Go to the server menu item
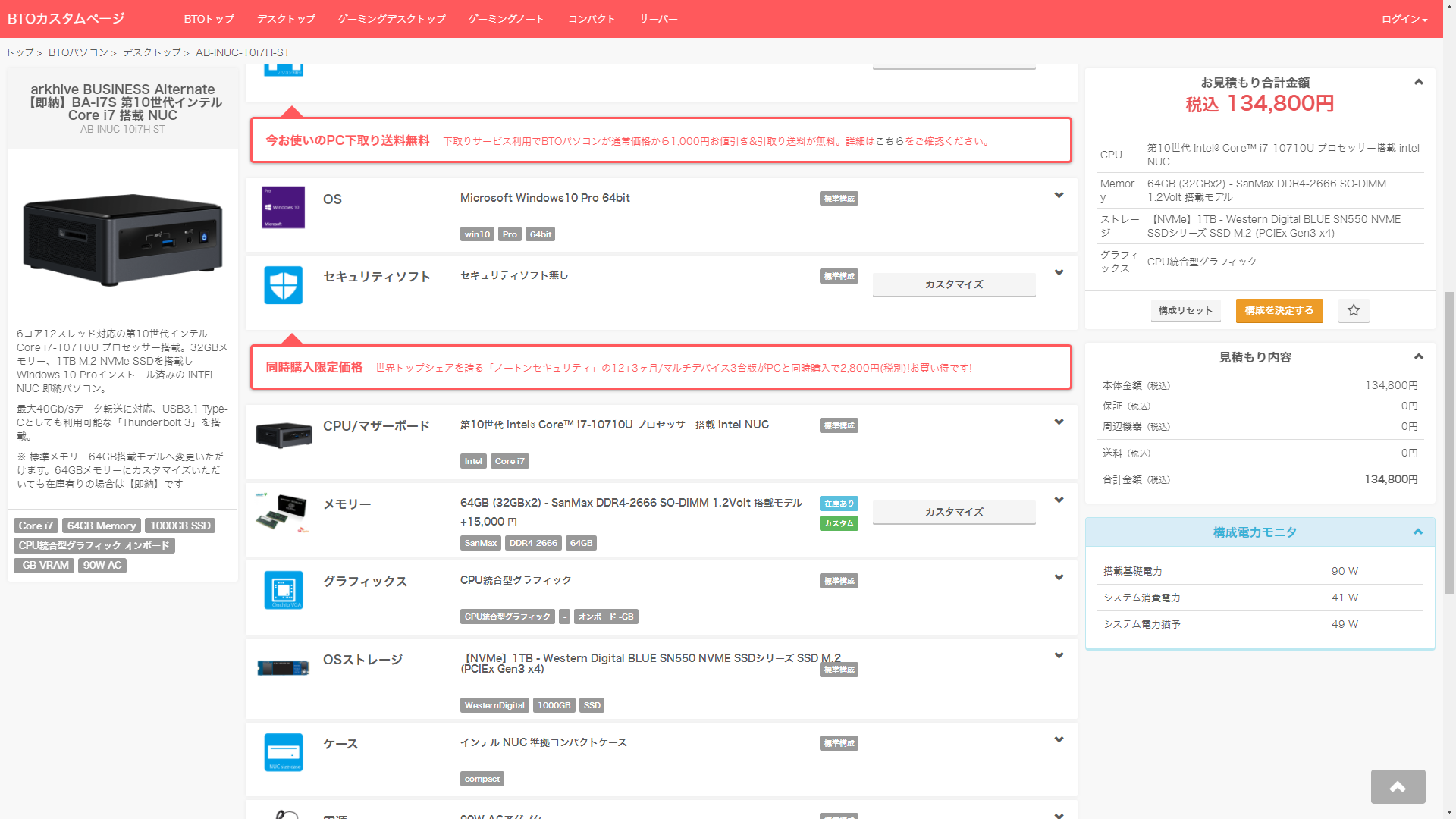Screen dimensions: 1456x819 pos(657,19)
